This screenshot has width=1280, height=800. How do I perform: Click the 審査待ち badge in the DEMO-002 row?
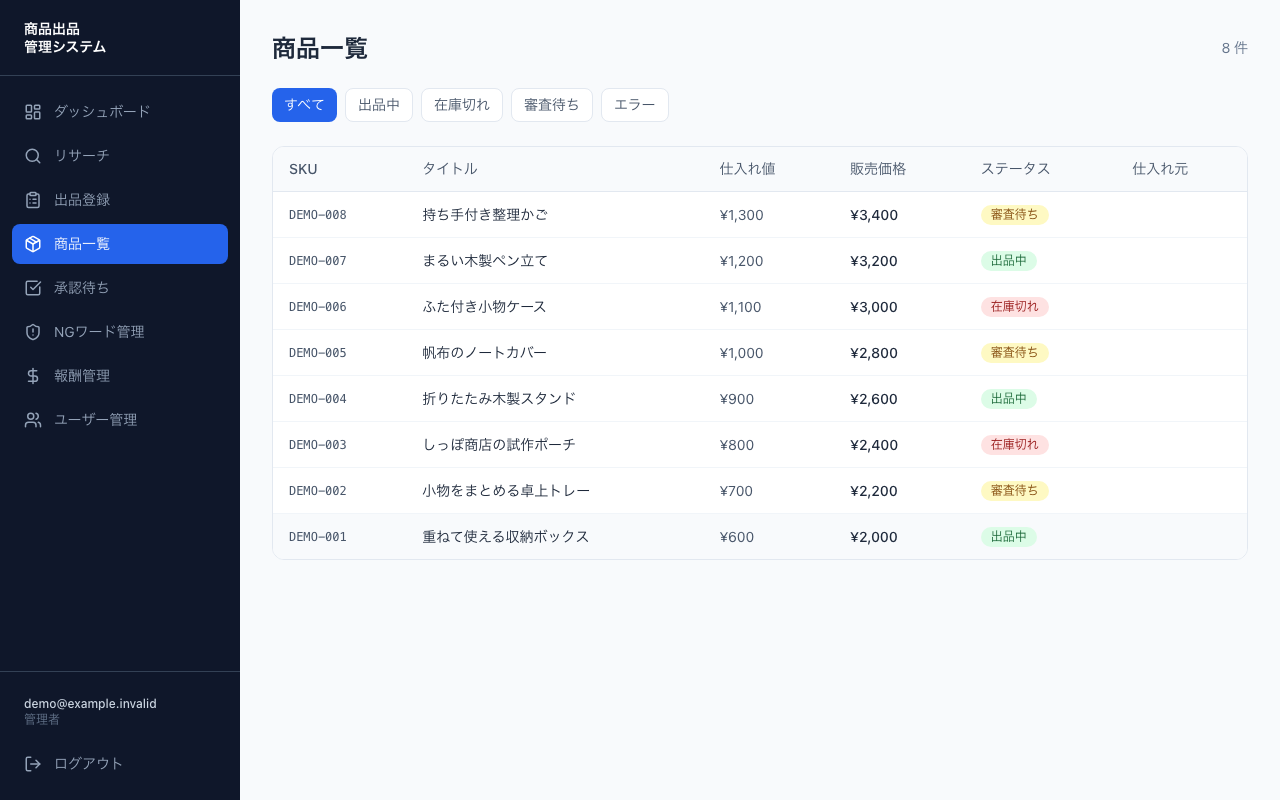point(1015,491)
